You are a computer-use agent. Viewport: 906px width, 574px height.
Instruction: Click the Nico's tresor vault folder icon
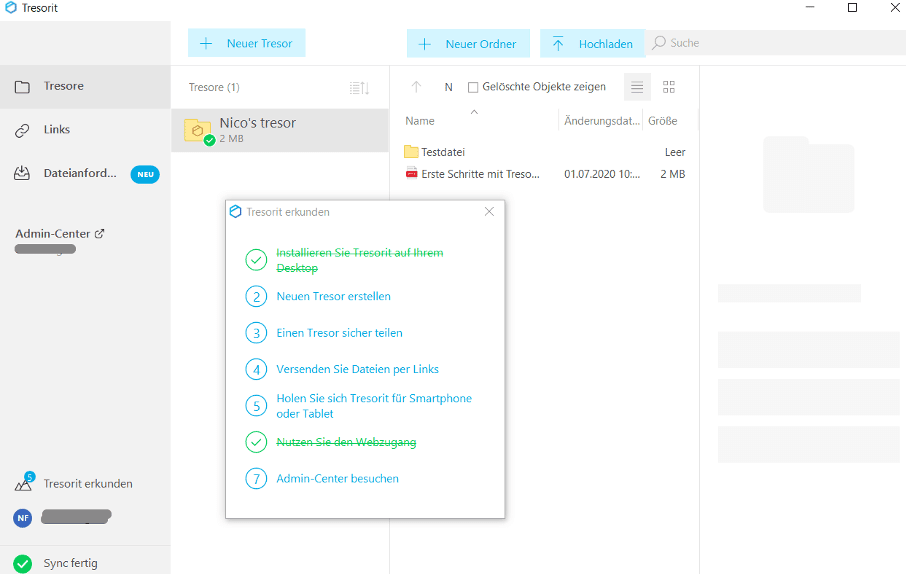pyautogui.click(x=198, y=131)
